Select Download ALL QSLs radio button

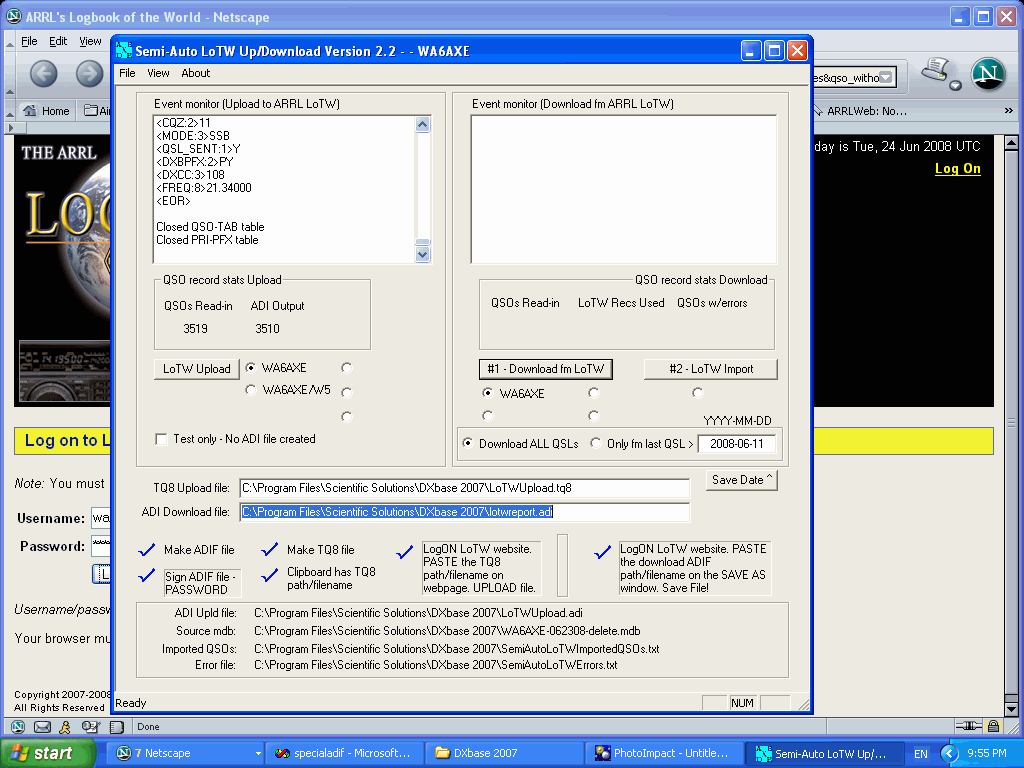coord(468,443)
